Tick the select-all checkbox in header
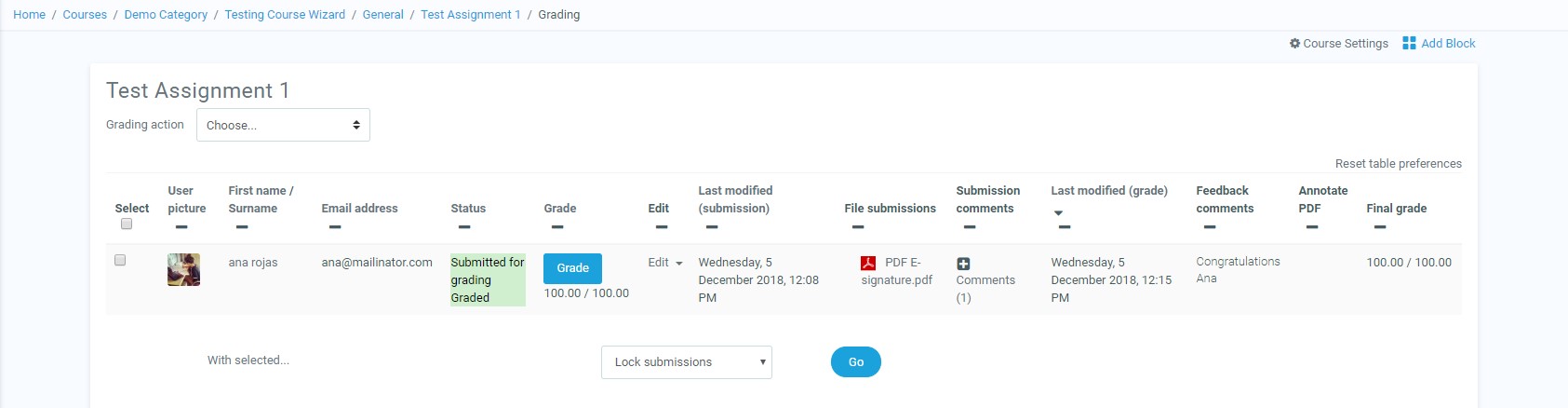 [127, 224]
